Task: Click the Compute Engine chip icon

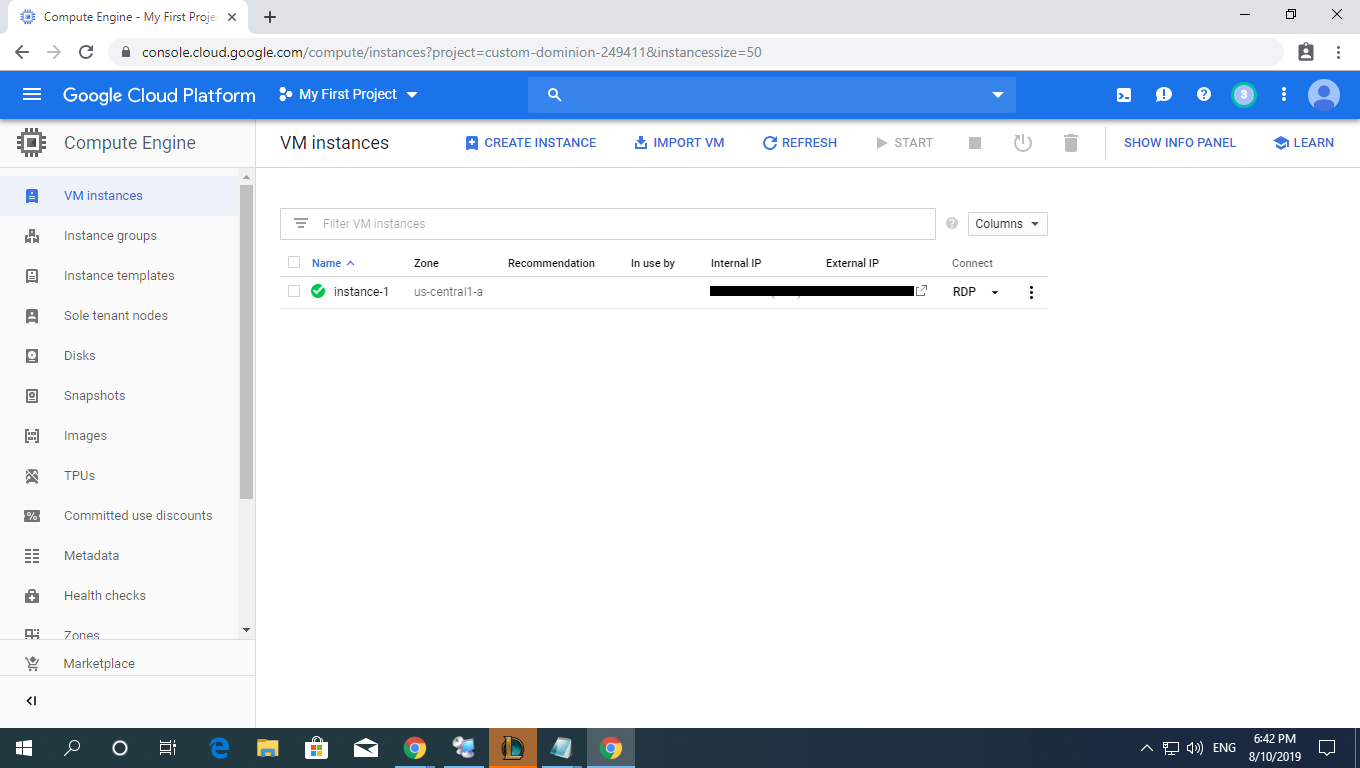Action: point(32,143)
